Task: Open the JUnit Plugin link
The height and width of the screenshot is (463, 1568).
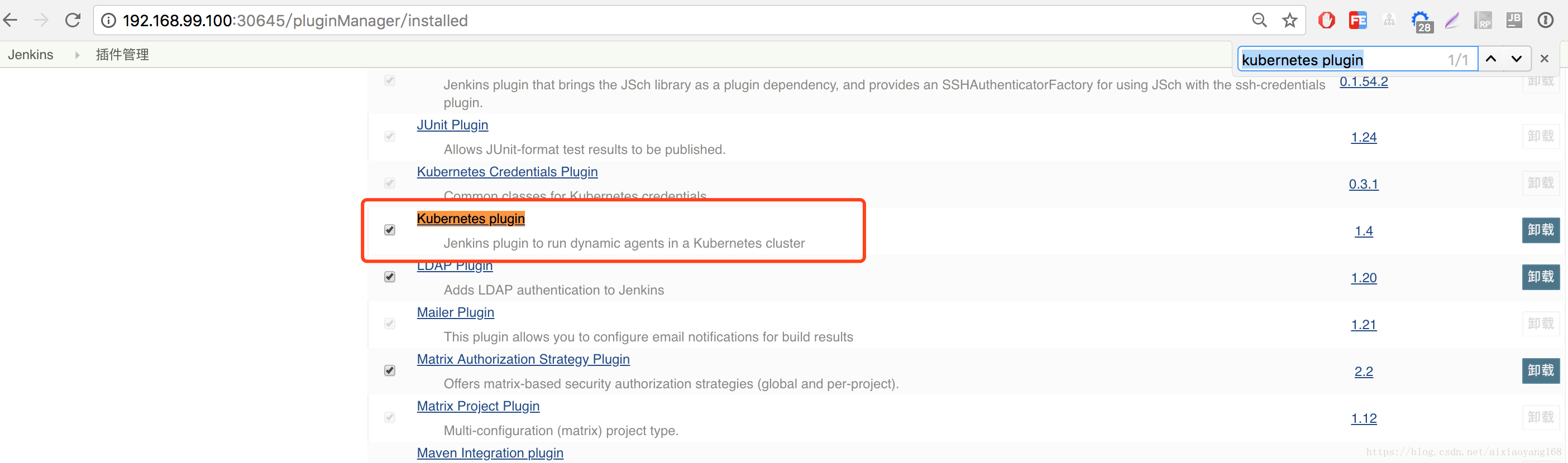Action: [x=452, y=125]
